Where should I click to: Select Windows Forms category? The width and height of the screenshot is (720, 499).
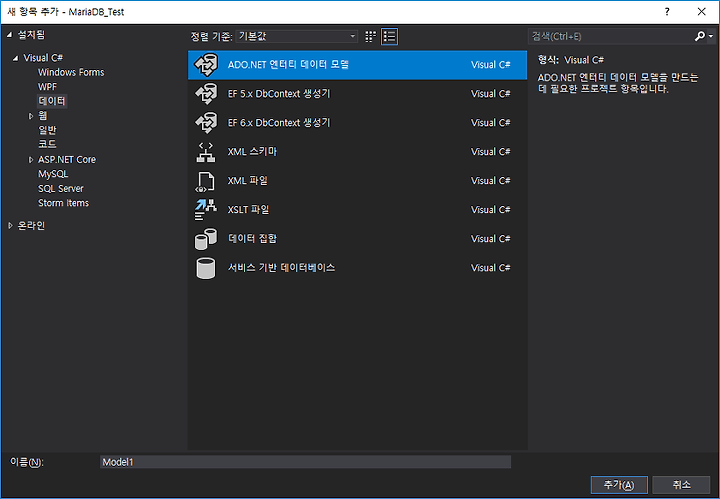tap(71, 72)
